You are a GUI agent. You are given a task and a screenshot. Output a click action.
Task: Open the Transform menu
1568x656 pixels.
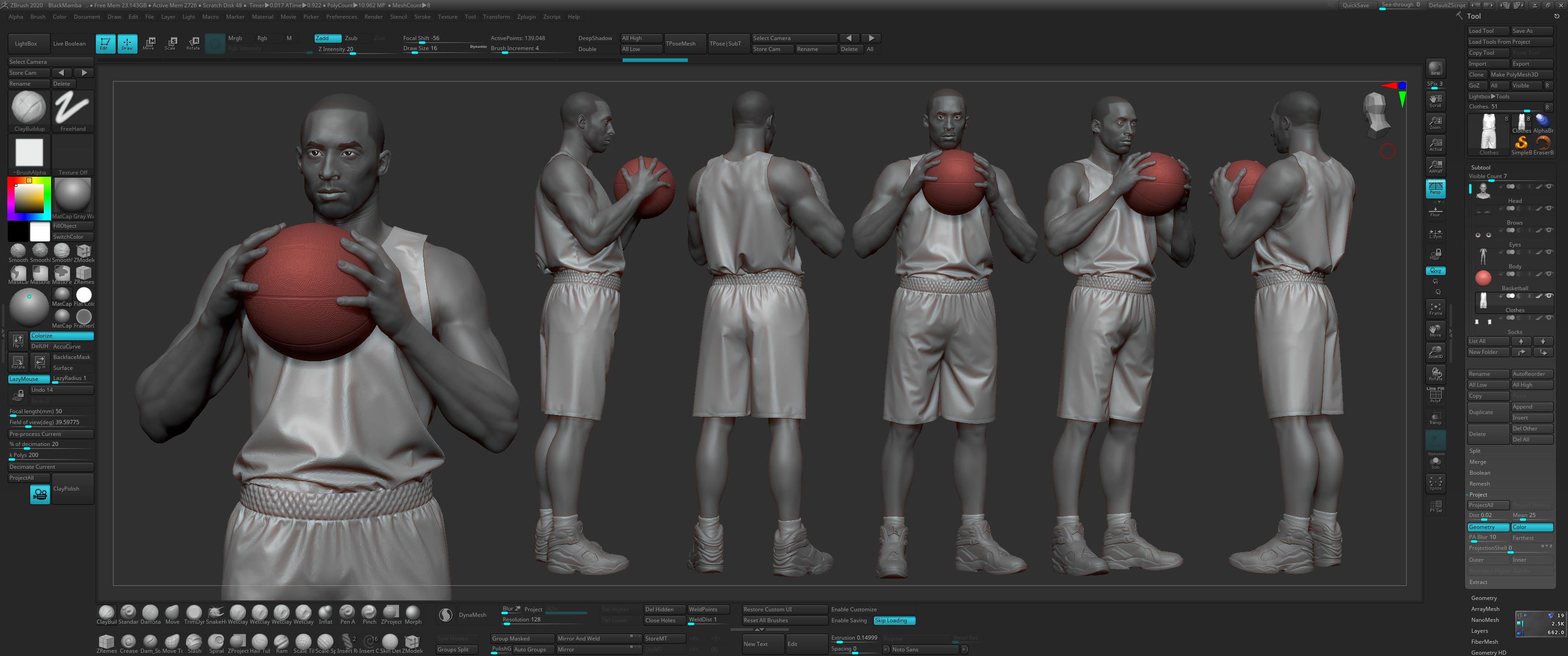[x=496, y=17]
